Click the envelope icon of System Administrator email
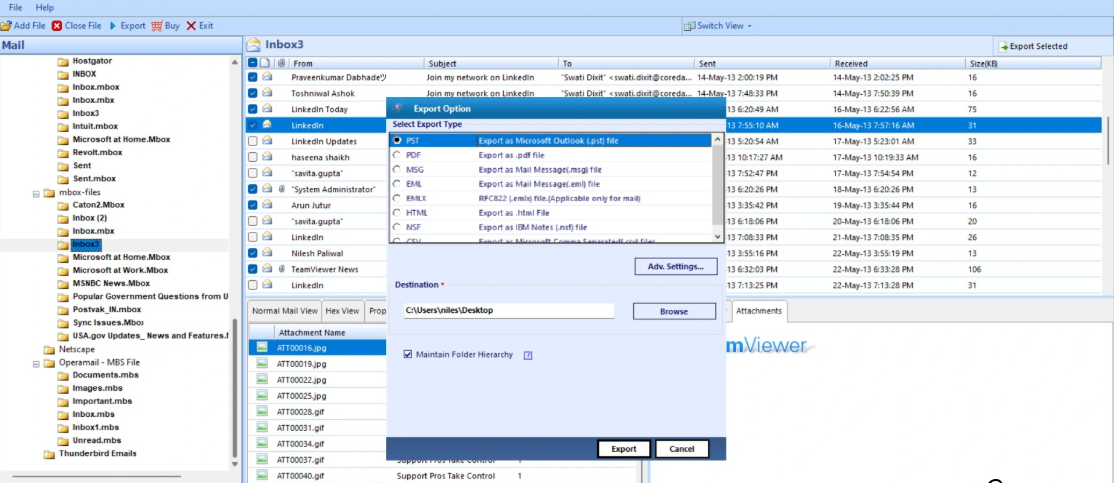The height and width of the screenshot is (483, 1114). pos(267,189)
